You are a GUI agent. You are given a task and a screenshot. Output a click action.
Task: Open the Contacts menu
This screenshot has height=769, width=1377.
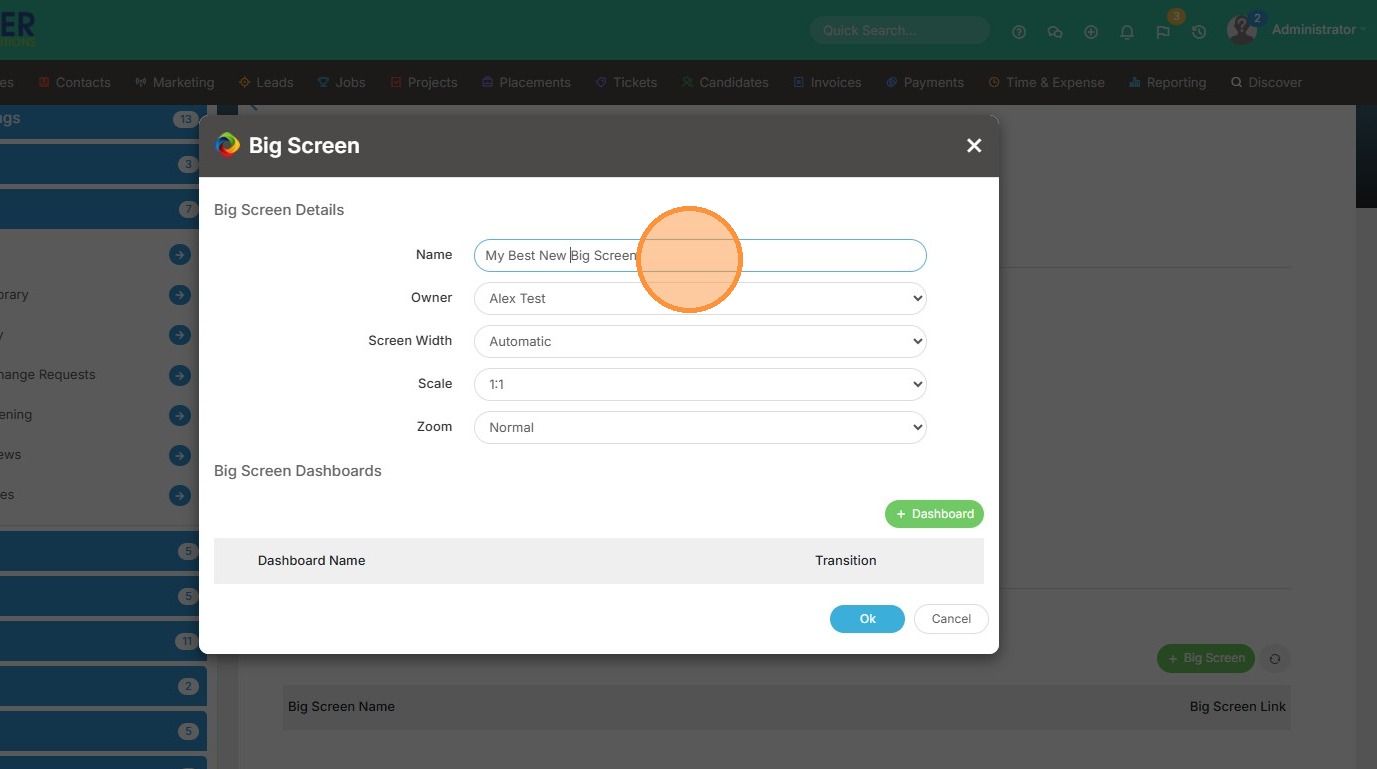(x=74, y=82)
